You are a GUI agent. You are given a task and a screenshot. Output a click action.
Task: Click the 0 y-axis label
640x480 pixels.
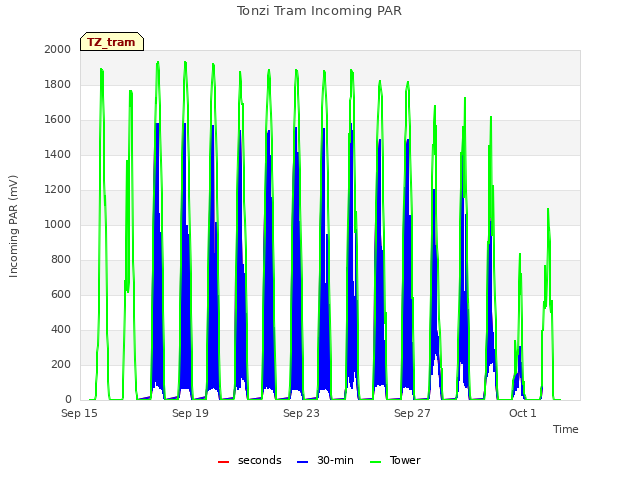point(68,399)
